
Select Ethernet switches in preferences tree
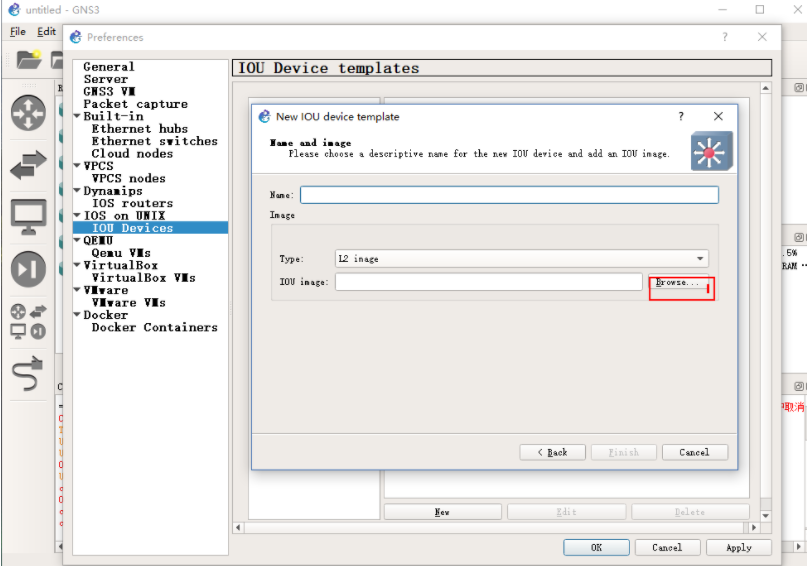pos(154,141)
